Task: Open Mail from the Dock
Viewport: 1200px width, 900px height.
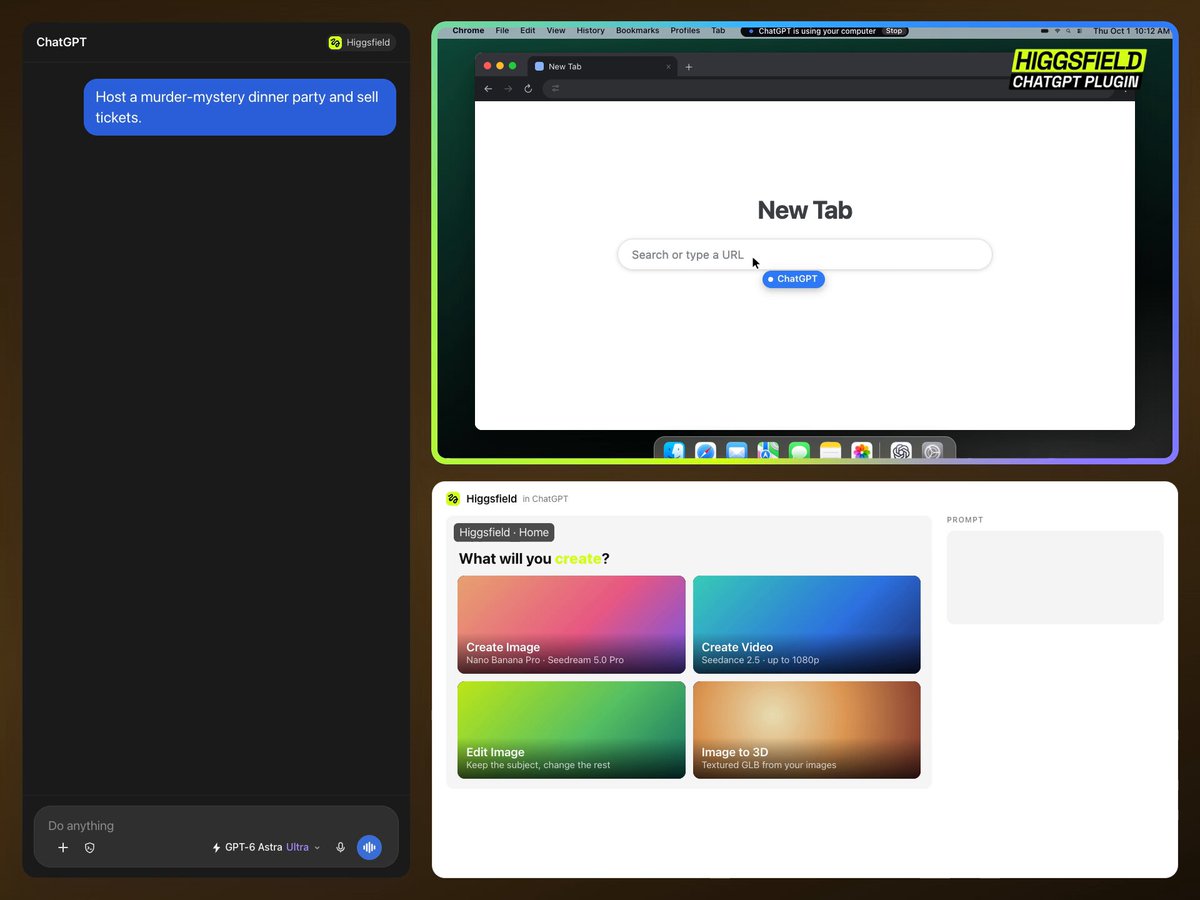Action: (x=737, y=452)
